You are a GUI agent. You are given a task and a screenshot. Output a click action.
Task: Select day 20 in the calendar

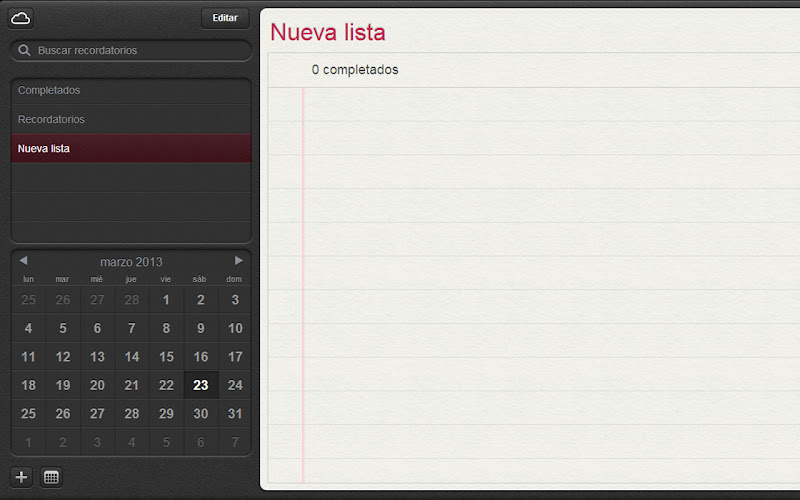point(97,386)
